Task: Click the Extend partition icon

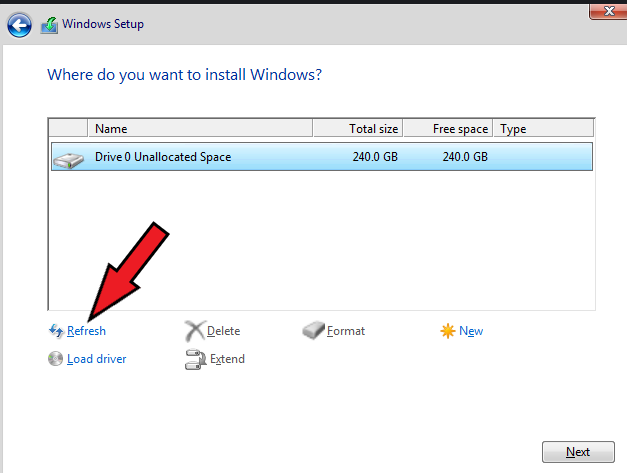Action: coord(195,359)
